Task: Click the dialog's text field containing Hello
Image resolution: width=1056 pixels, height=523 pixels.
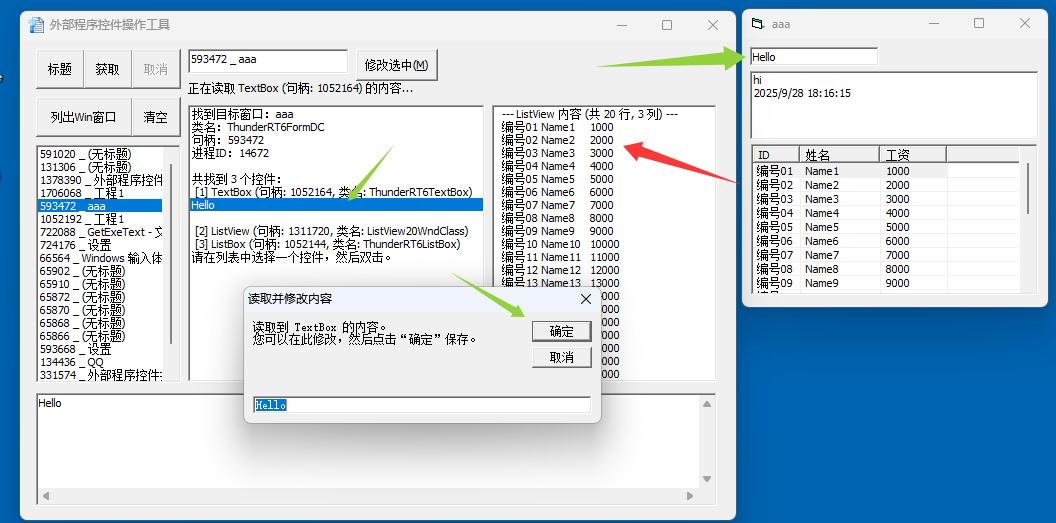Action: tap(420, 405)
